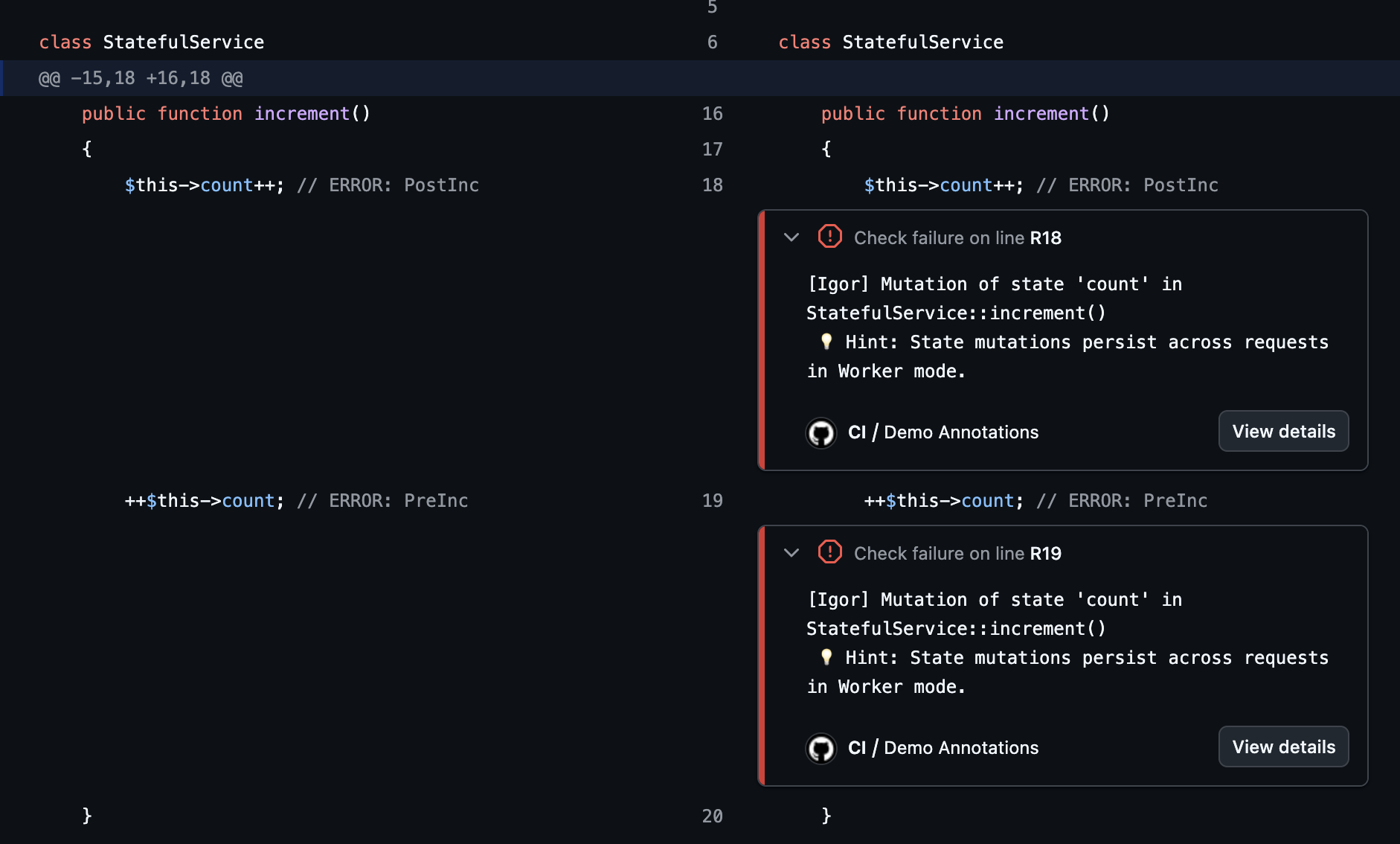Screen dimensions: 1400x844
Task: Click the R18 message 'Mutation of state count'
Action: point(995,298)
